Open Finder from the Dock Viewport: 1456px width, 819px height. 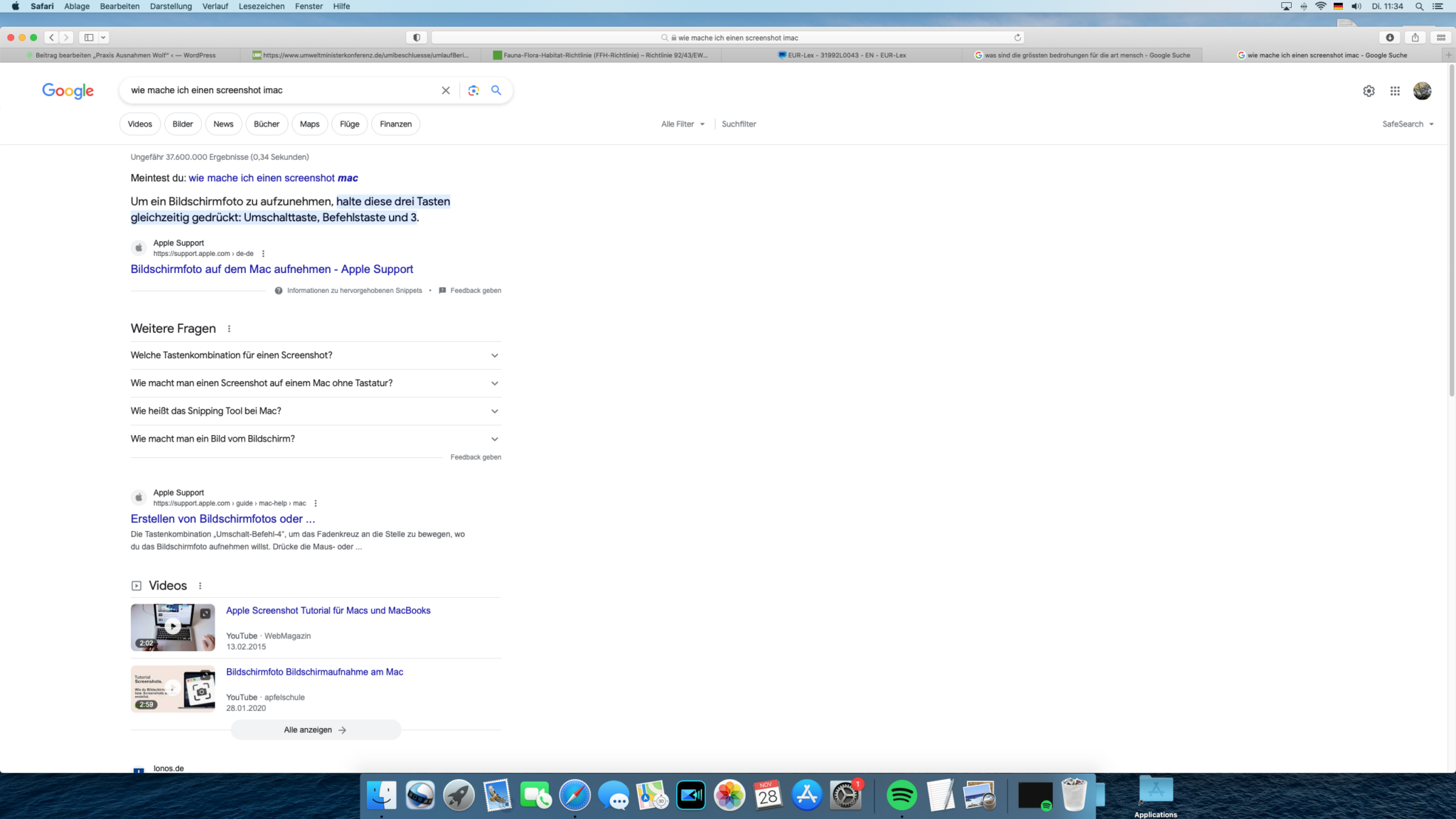point(382,795)
